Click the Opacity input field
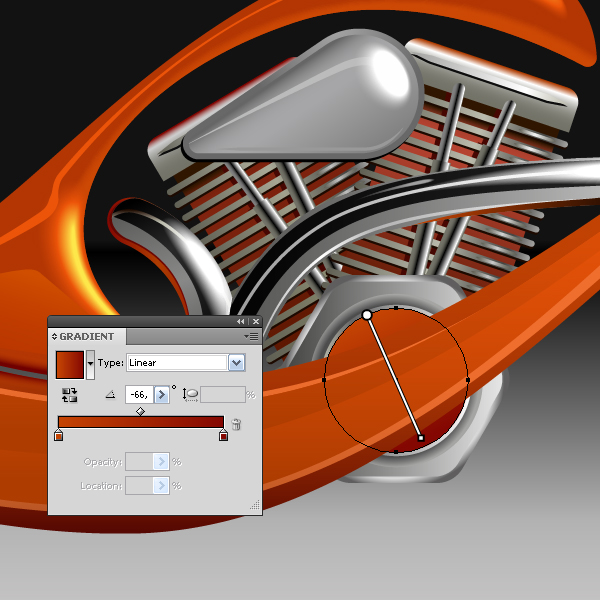600x600 pixels. click(139, 462)
